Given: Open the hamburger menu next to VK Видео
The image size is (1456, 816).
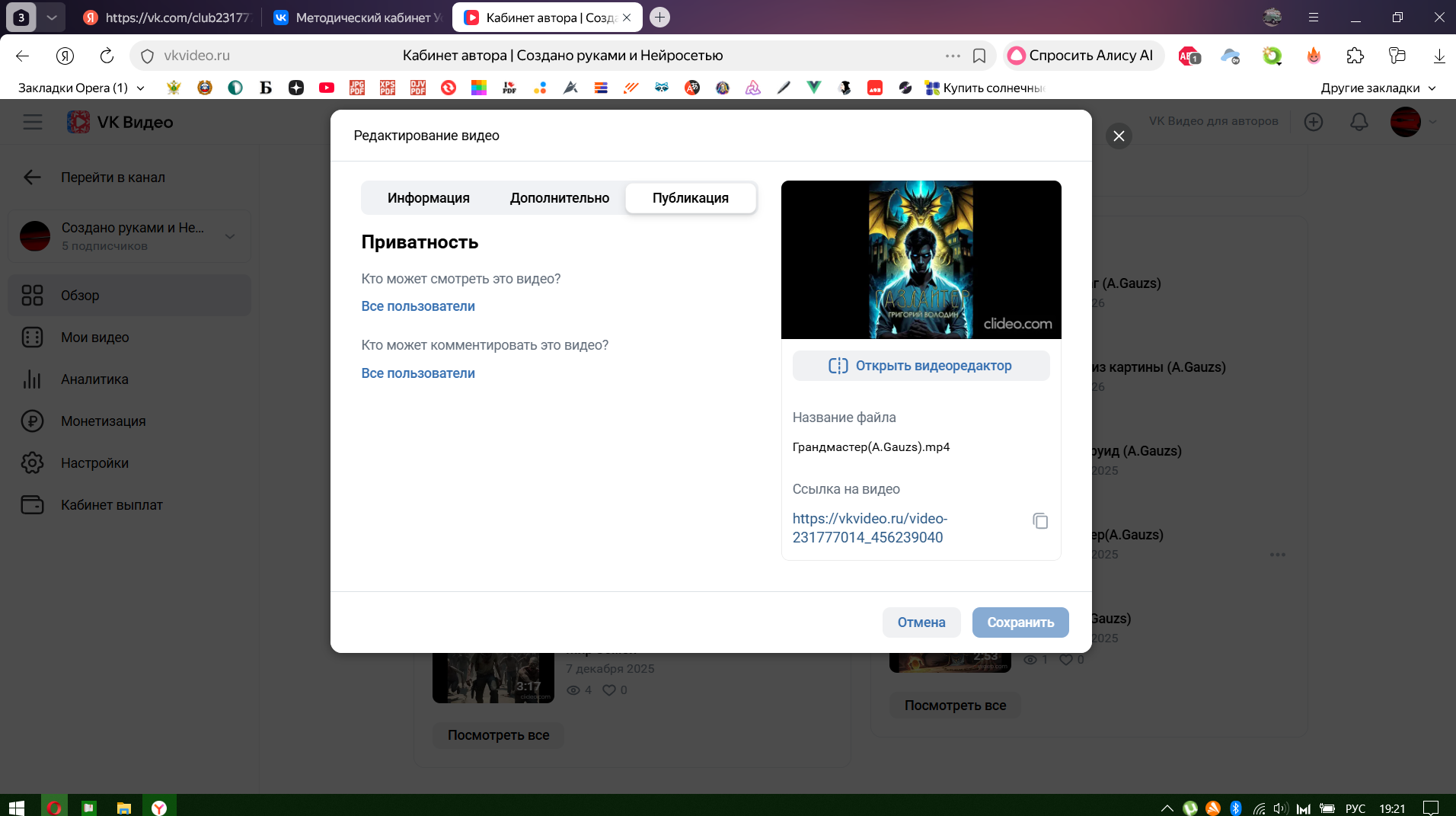Looking at the screenshot, I should 33,122.
